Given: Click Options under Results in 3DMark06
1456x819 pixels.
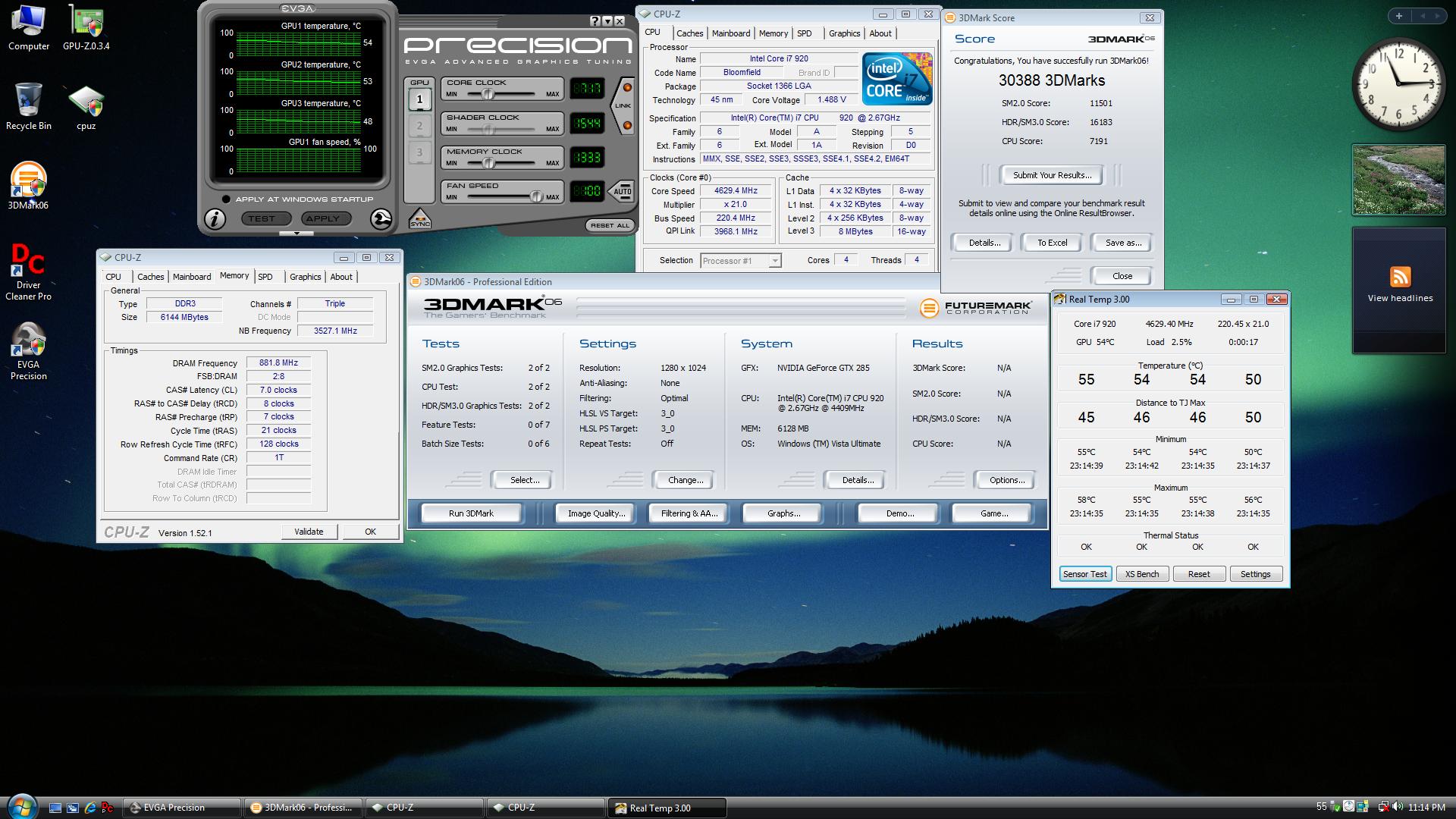Looking at the screenshot, I should [1007, 480].
